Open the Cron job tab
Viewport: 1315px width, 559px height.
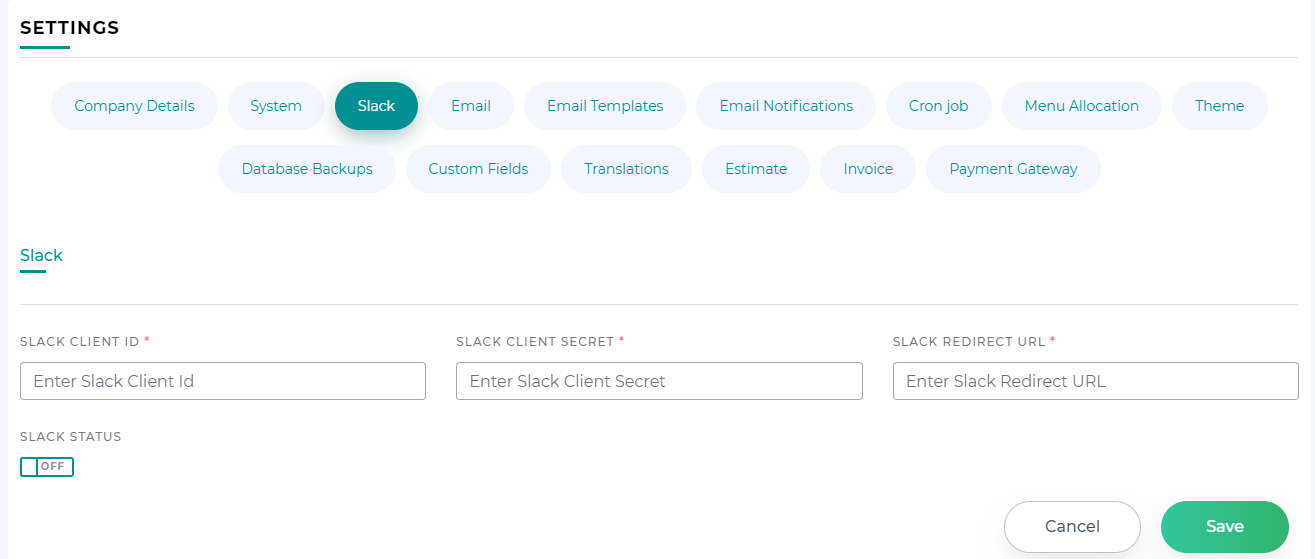938,106
